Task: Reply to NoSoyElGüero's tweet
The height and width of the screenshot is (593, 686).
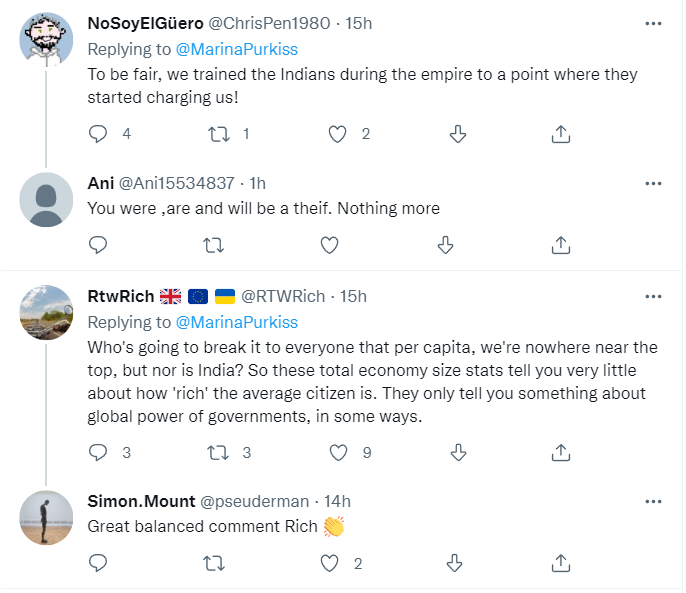Action: 98,134
